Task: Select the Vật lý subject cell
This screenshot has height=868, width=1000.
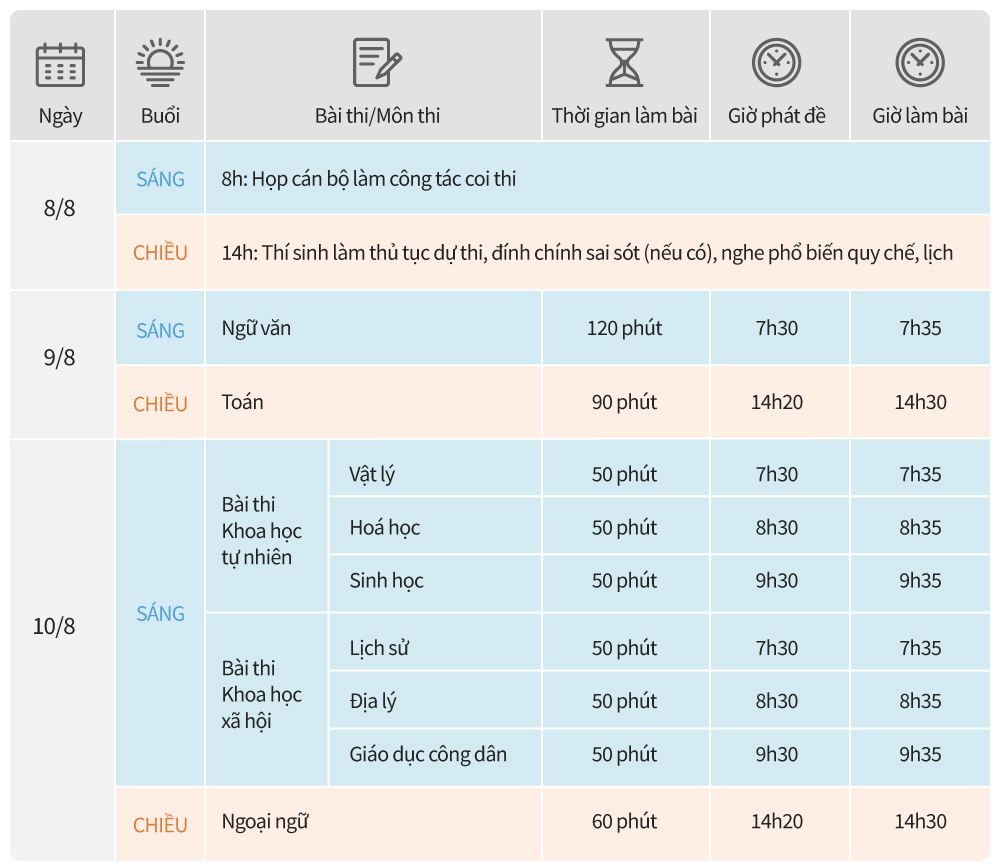Action: [372, 474]
